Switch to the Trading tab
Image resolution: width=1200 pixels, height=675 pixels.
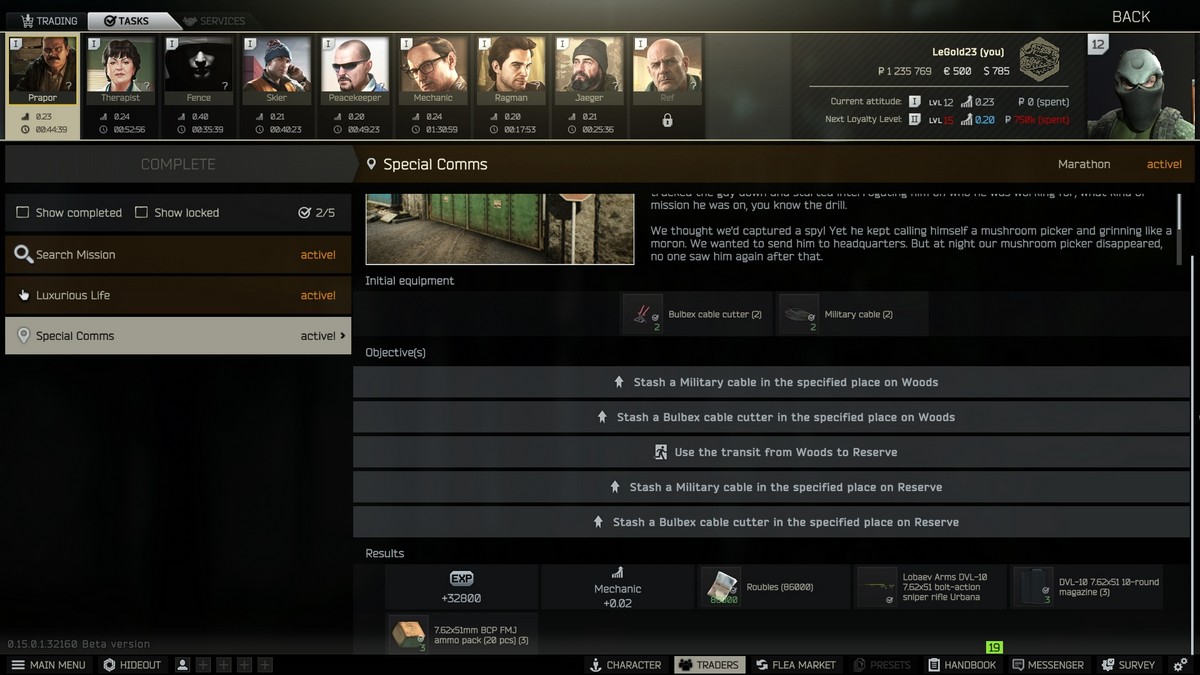[x=49, y=20]
